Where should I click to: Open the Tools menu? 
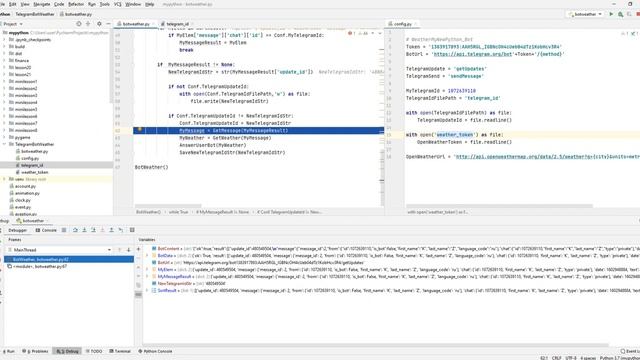coord(104,4)
